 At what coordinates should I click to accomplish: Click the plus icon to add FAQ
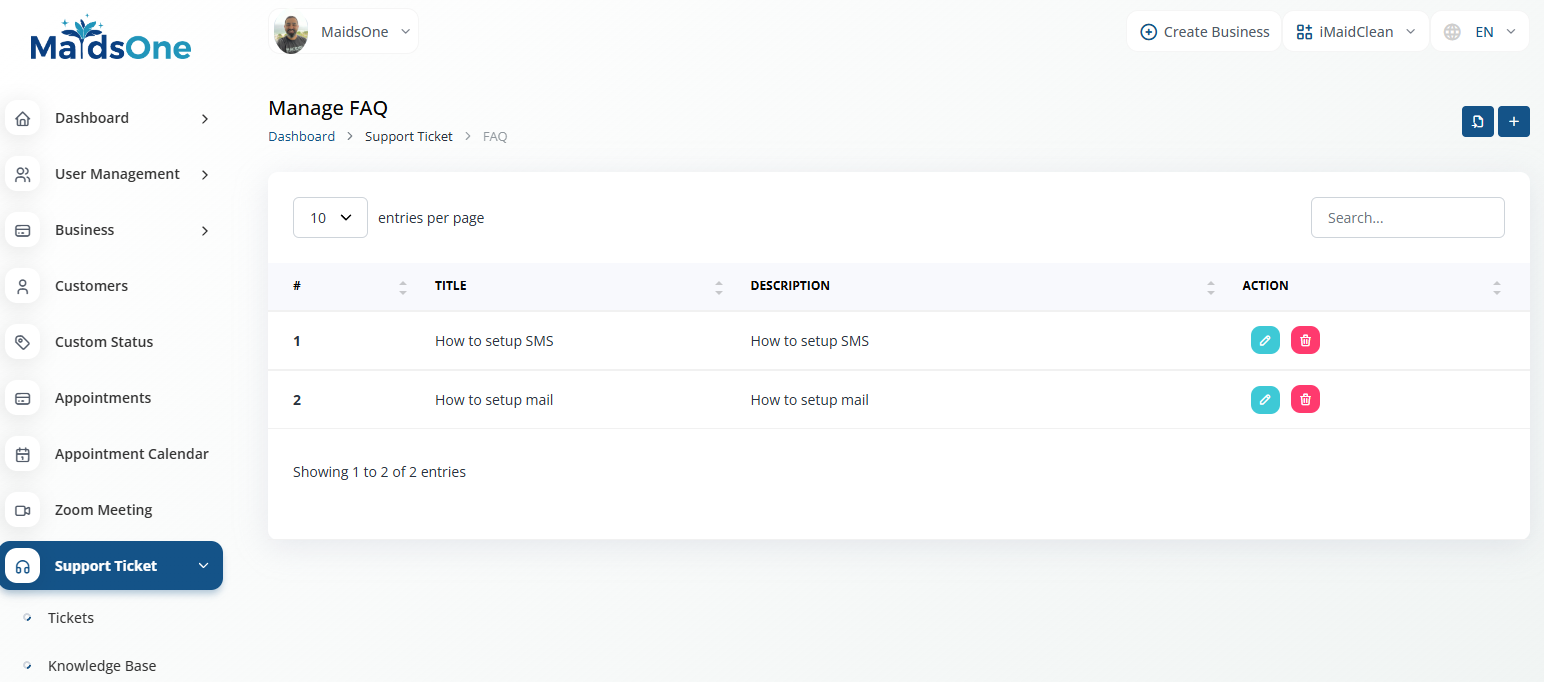point(1513,122)
